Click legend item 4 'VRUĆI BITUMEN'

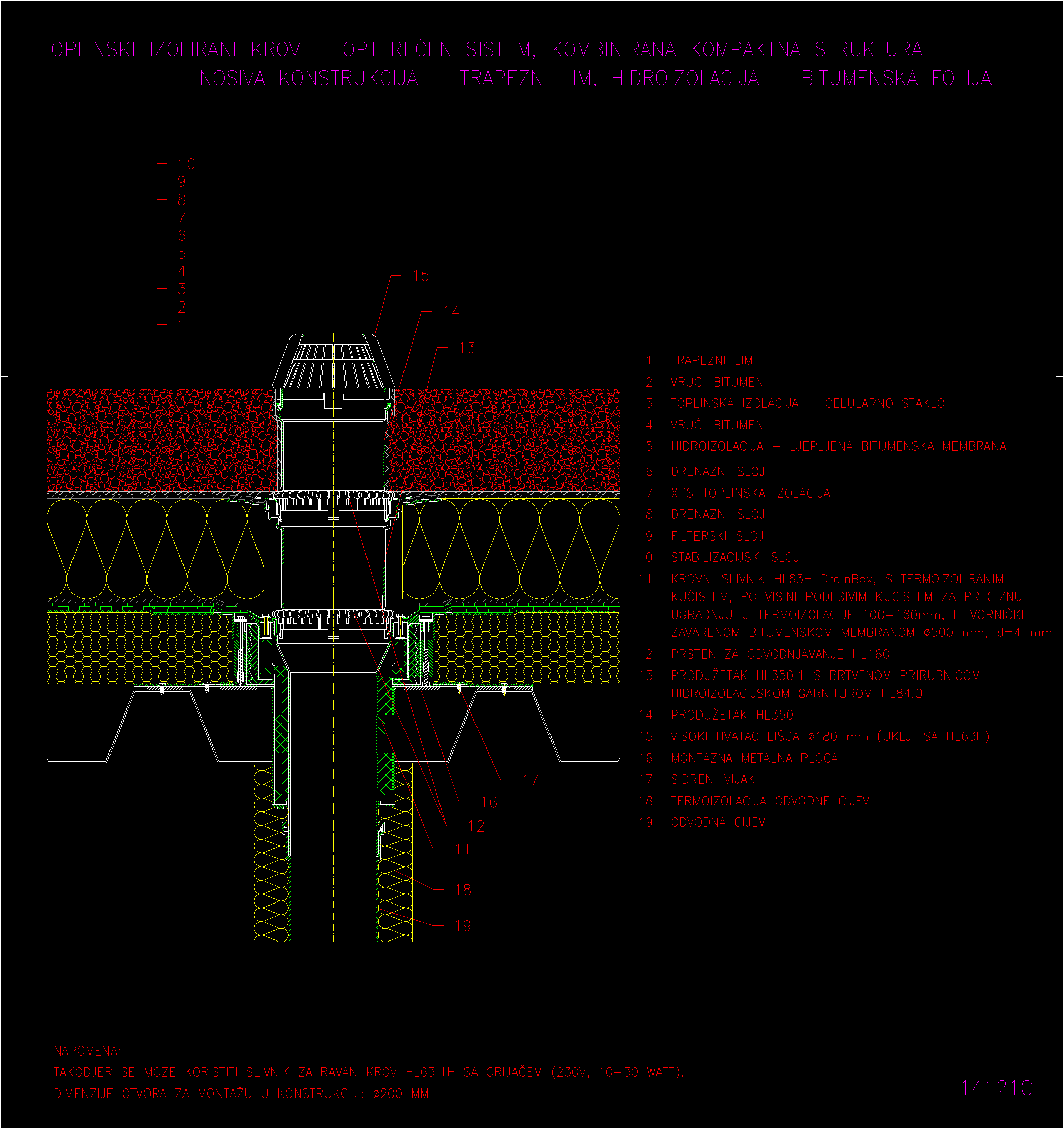(716, 425)
